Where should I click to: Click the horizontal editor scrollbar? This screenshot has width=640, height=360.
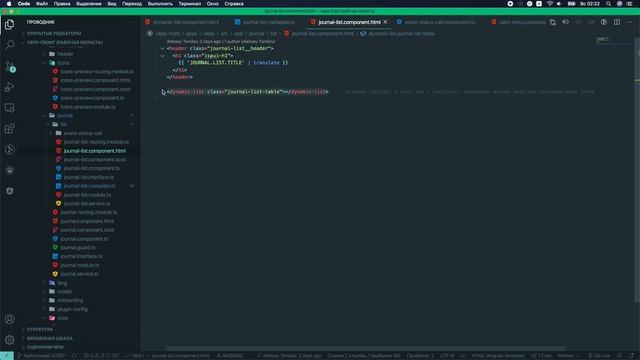[x=366, y=349]
